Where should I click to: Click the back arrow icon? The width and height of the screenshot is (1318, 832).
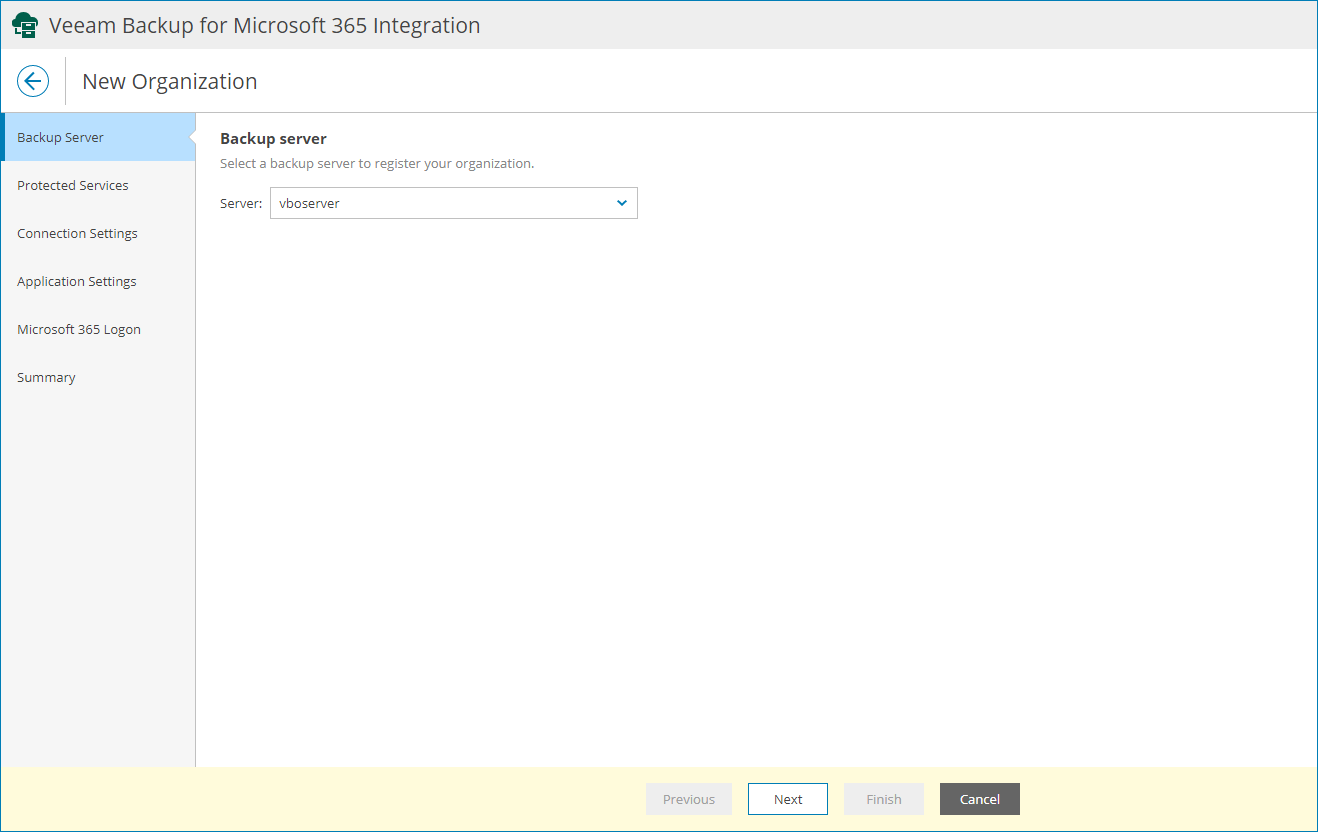click(x=33, y=81)
